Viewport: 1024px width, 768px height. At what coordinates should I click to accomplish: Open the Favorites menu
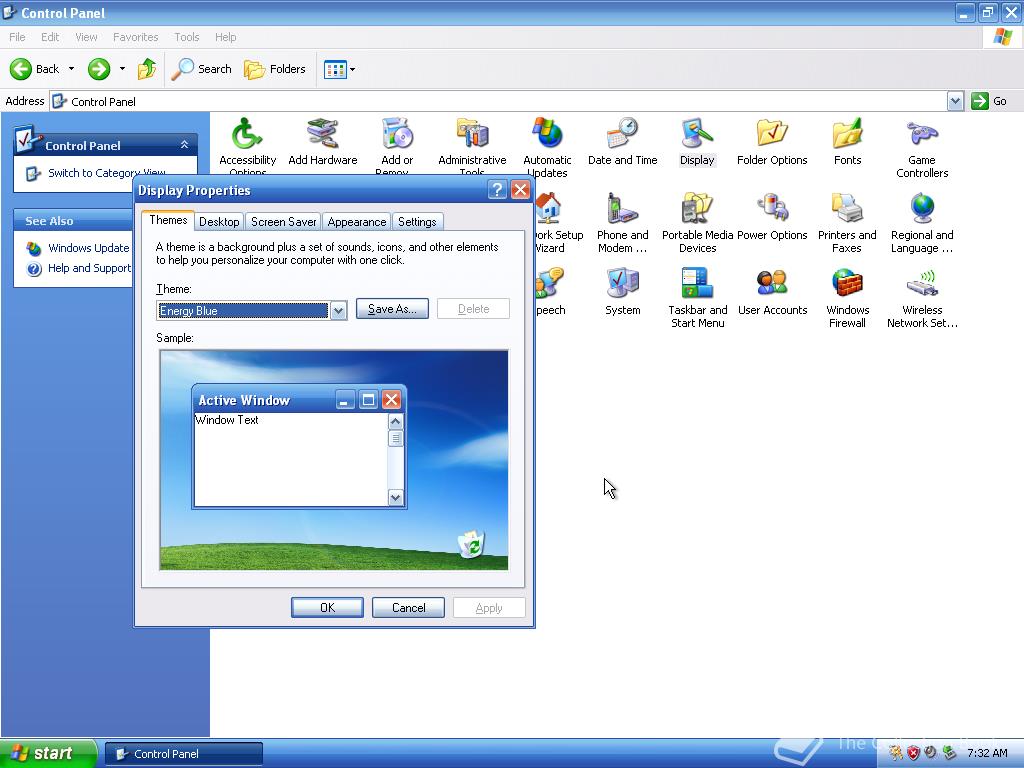coord(136,37)
